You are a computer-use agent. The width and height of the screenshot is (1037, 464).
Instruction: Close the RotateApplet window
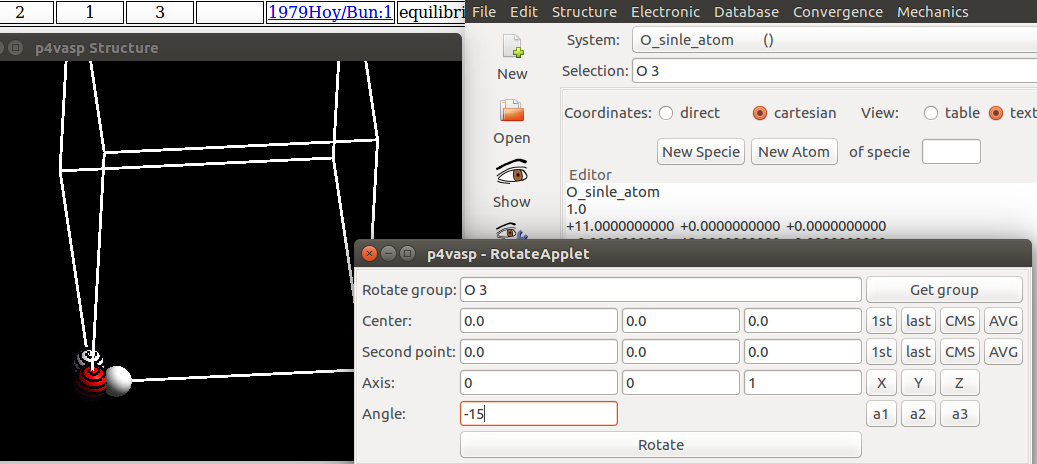pos(370,254)
